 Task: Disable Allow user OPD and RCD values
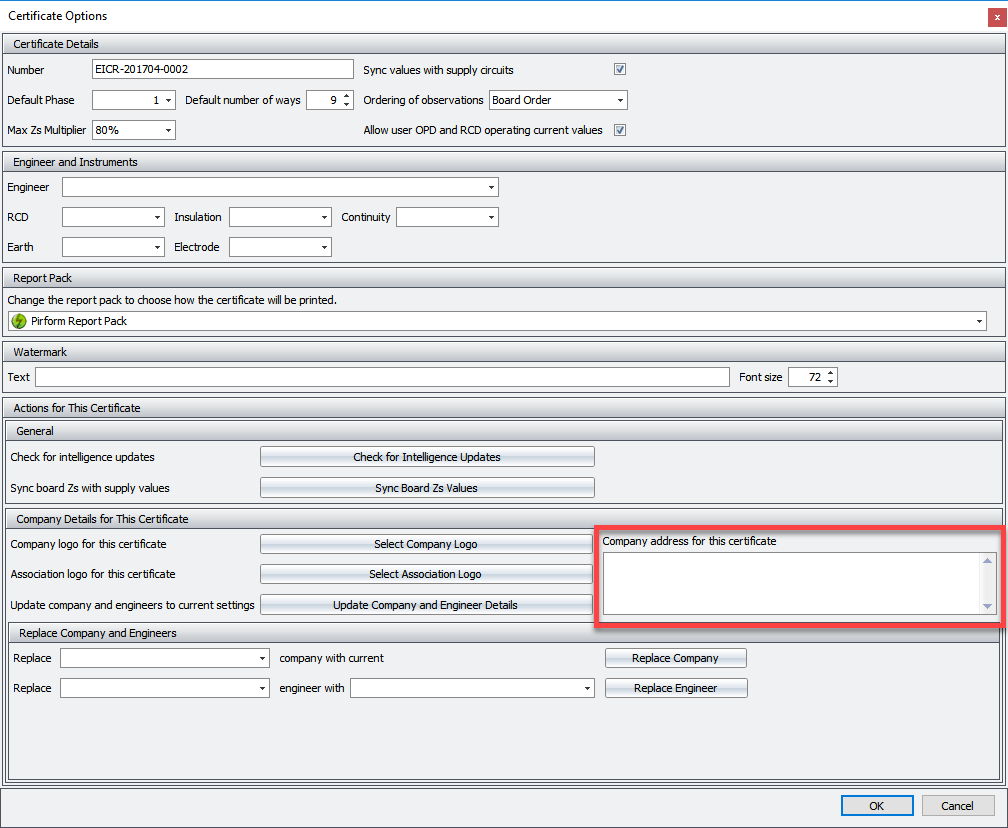pos(620,130)
